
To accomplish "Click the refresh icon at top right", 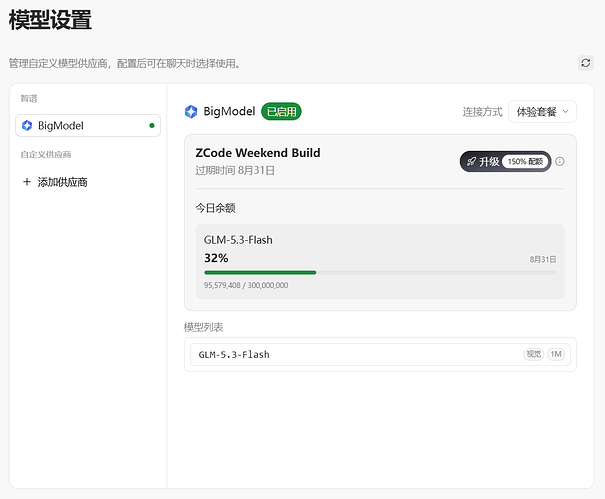I will (x=585, y=63).
